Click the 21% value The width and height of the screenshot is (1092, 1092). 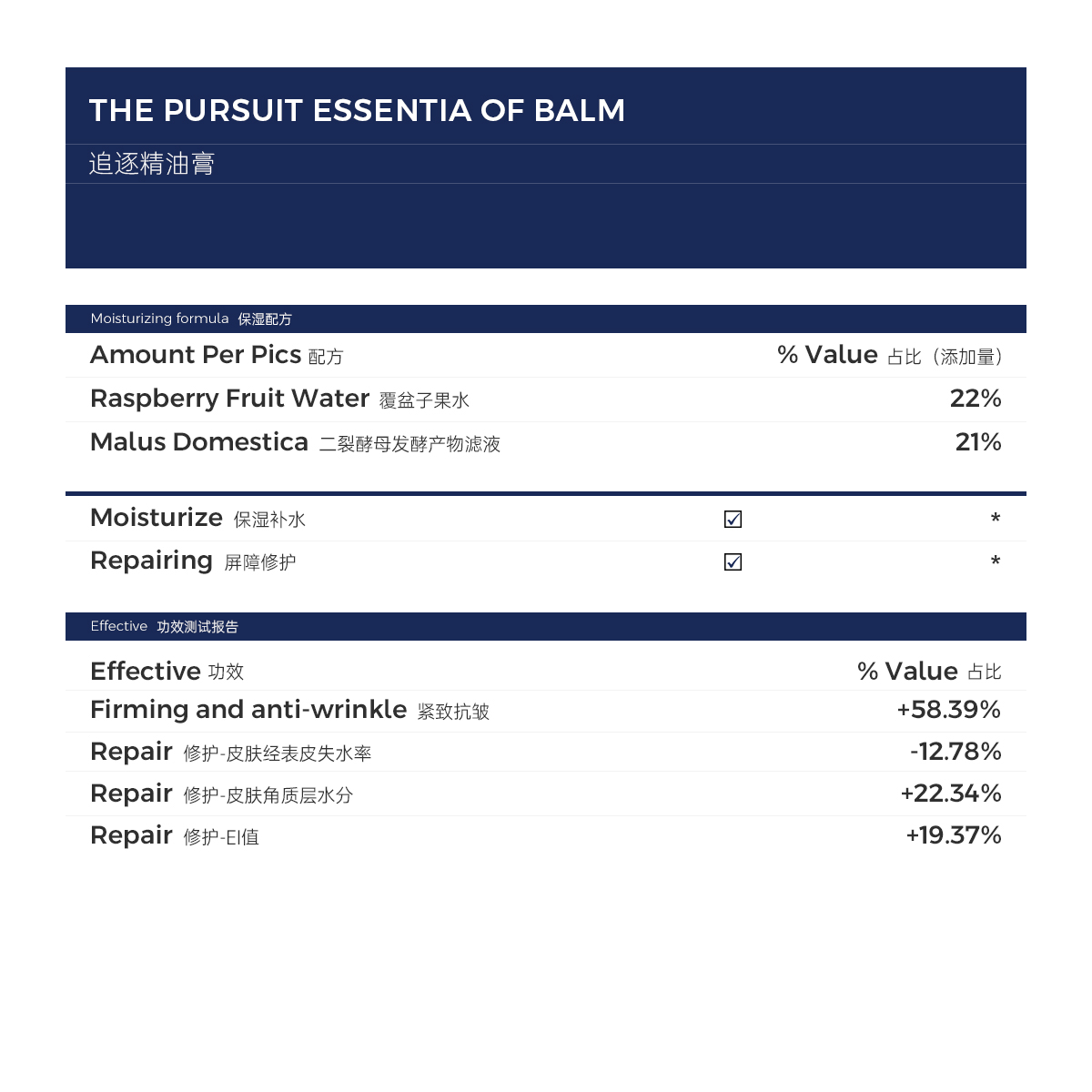click(x=978, y=442)
